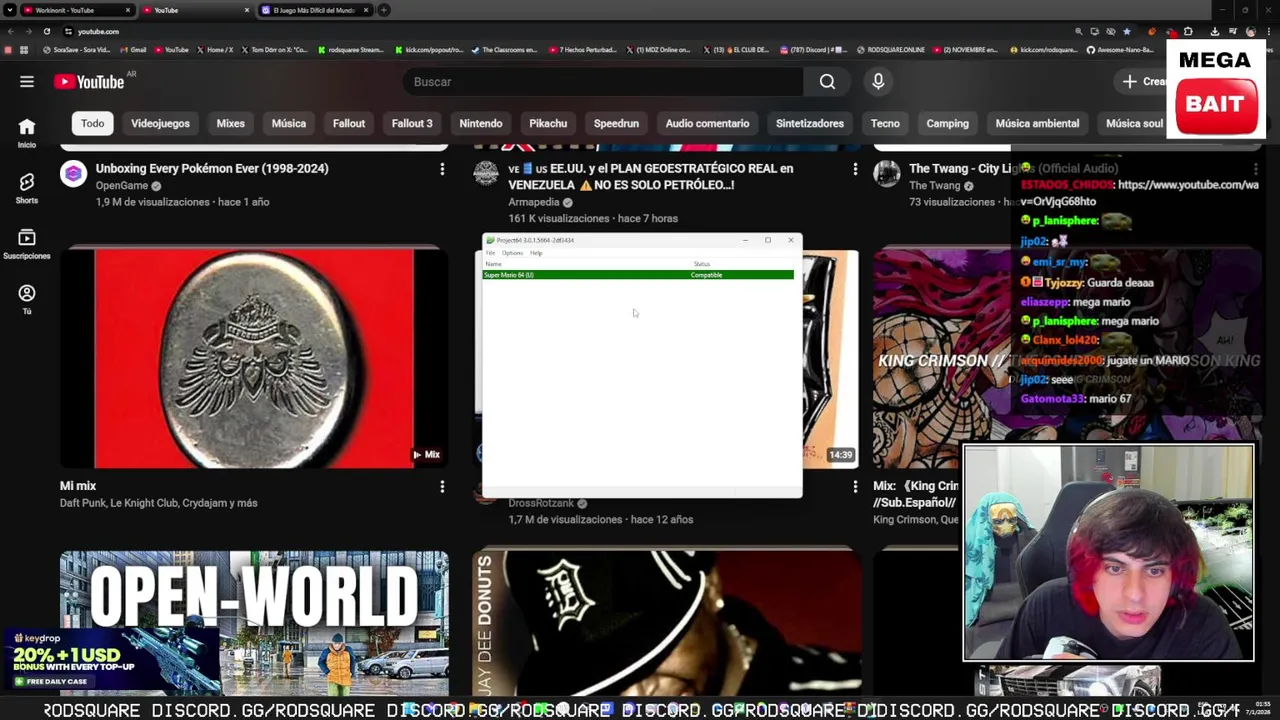Click the YouTube logo
Image resolution: width=1280 pixels, height=720 pixels.
[88, 82]
